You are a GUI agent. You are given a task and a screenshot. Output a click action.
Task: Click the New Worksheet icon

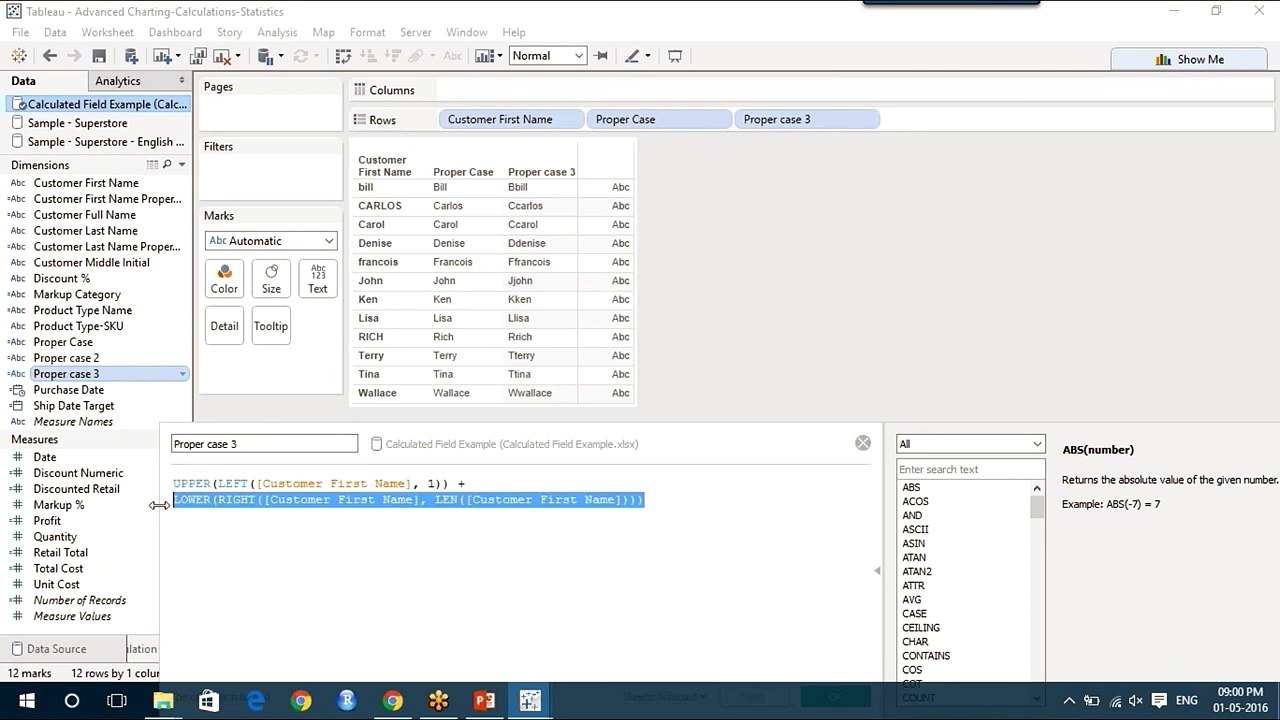pos(161,56)
